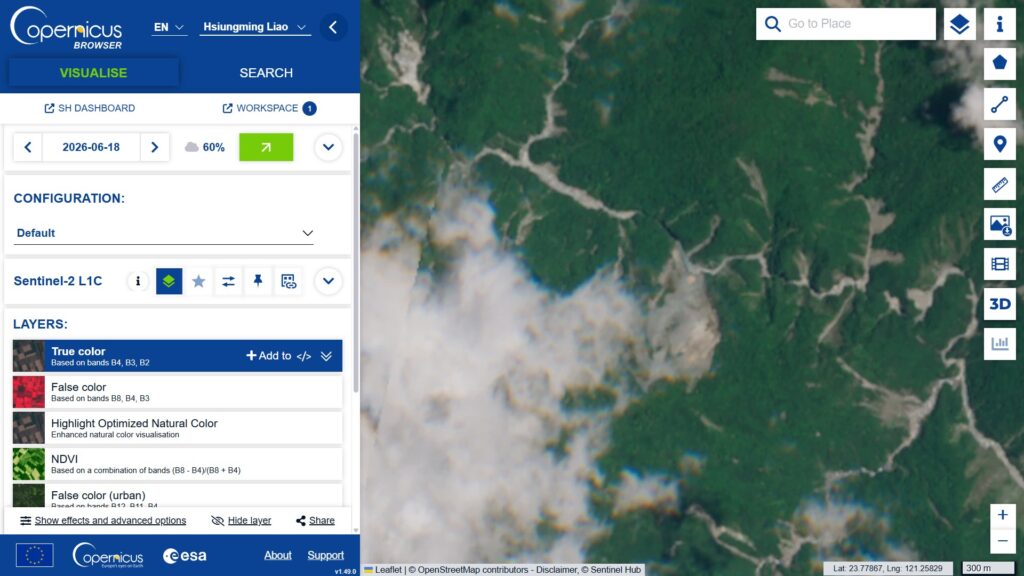
Task: Zoom in the map
Action: click(1002, 515)
